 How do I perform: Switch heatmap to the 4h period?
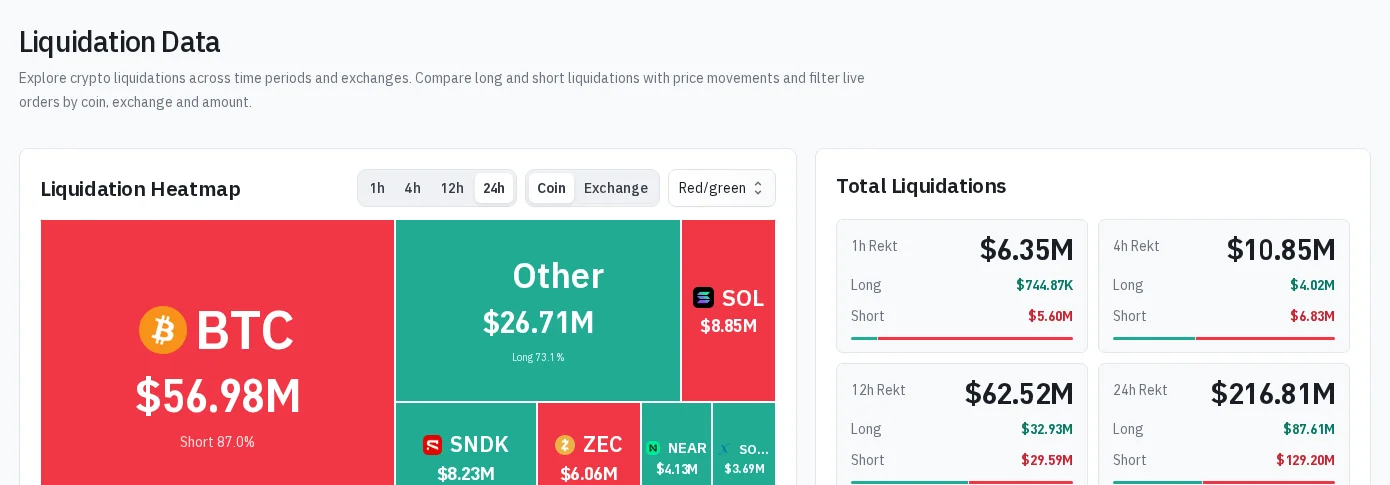(x=412, y=188)
